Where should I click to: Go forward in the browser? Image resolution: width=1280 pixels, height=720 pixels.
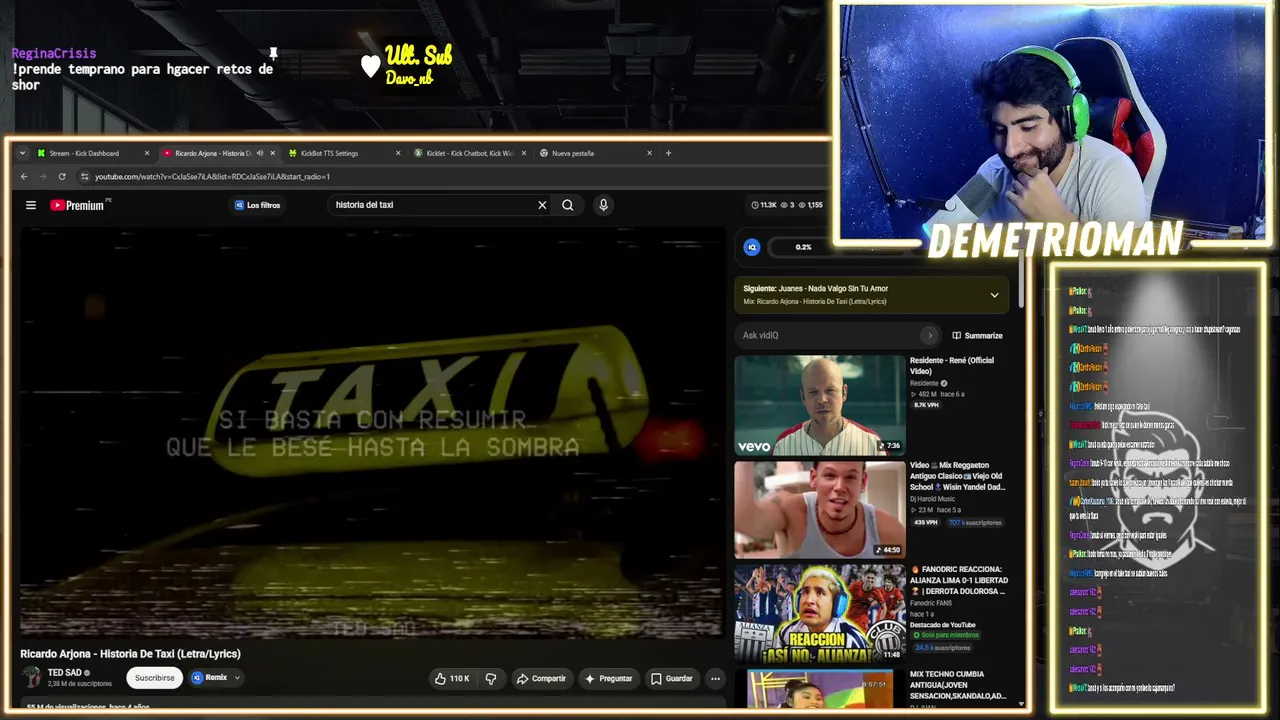(x=43, y=176)
